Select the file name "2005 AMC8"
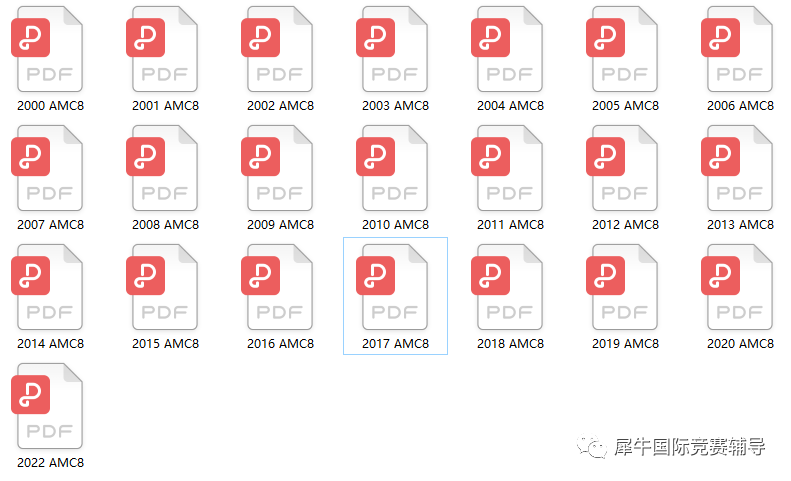This screenshot has width=791, height=481. pyautogui.click(x=626, y=105)
